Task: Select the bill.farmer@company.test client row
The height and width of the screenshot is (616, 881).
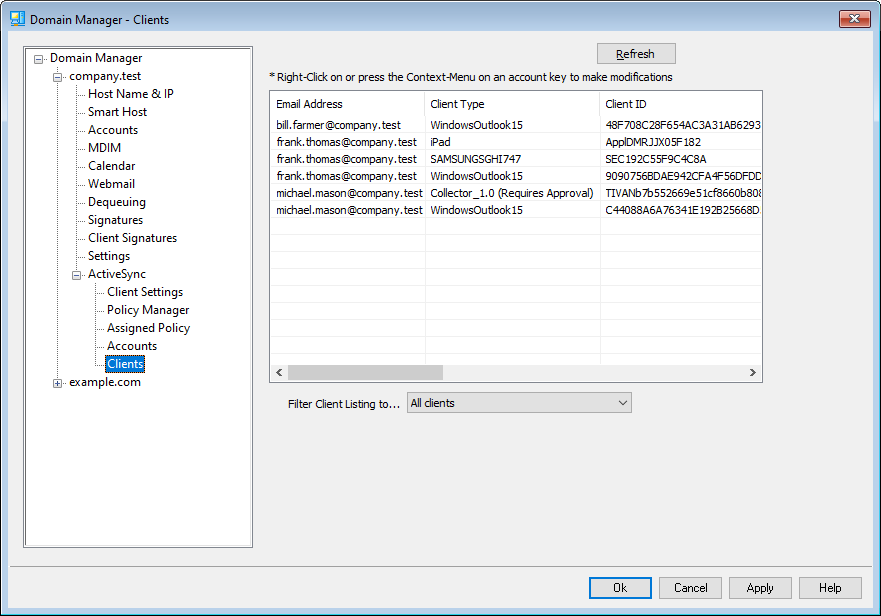Action: tap(338, 125)
